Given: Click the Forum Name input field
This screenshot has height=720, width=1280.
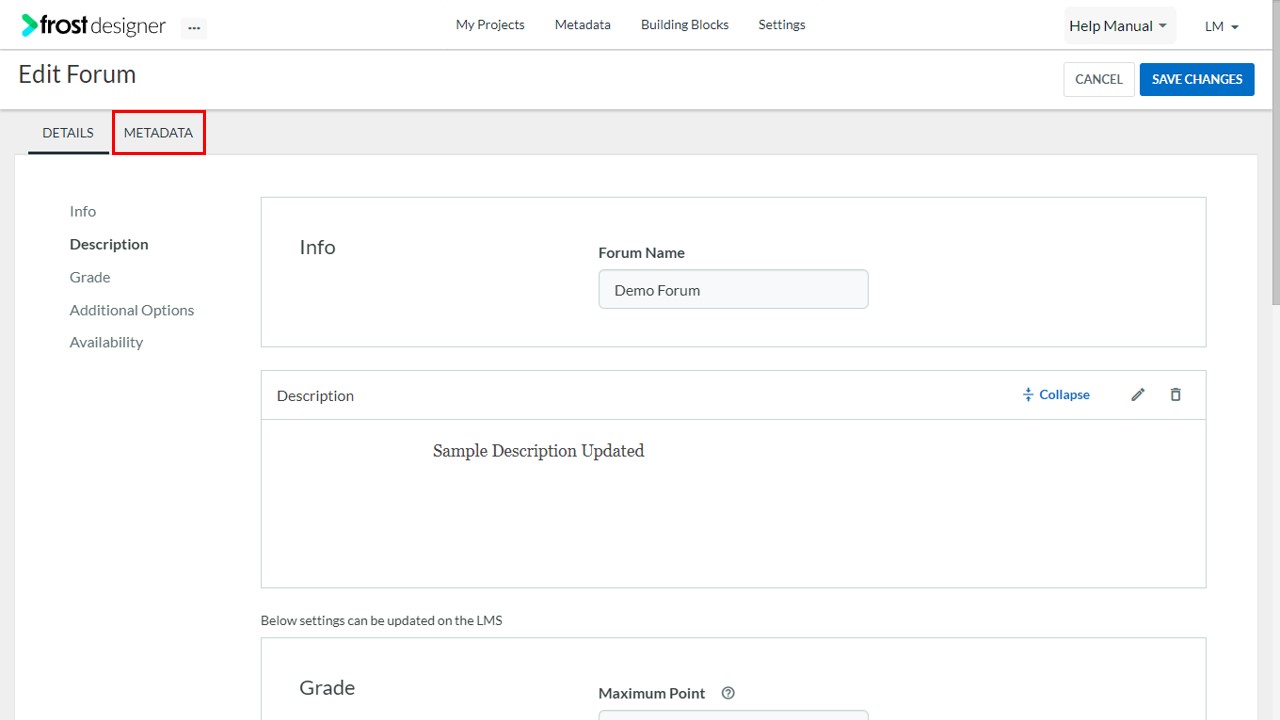Looking at the screenshot, I should [733, 290].
